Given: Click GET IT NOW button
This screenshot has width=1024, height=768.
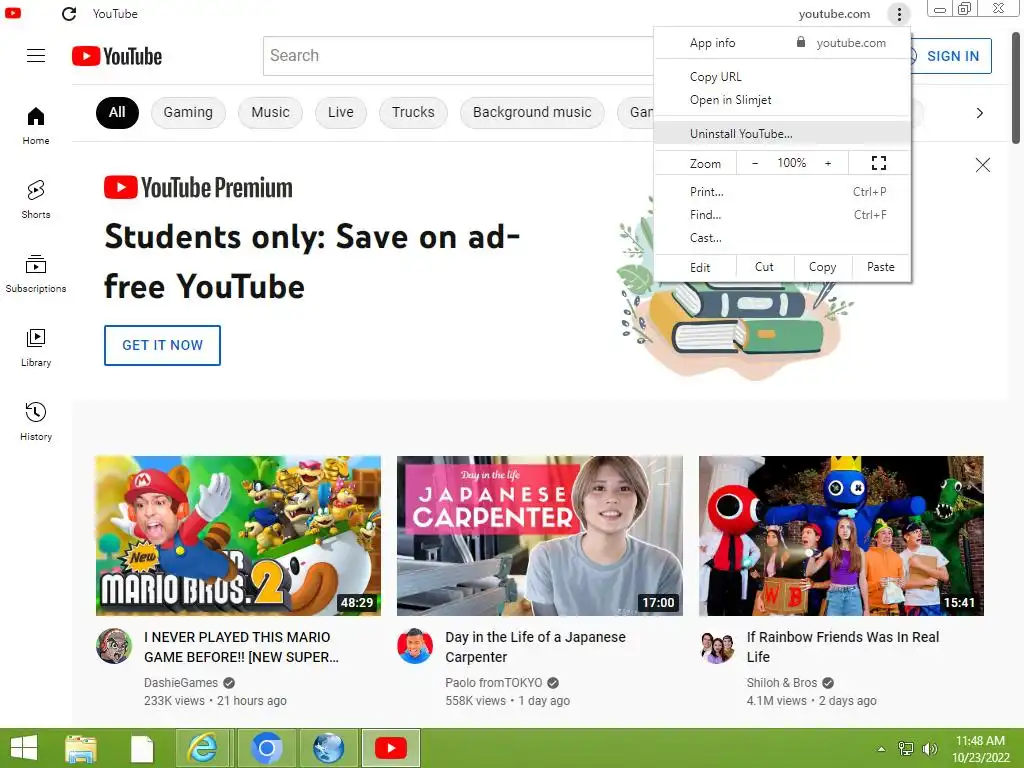Looking at the screenshot, I should click(163, 345).
